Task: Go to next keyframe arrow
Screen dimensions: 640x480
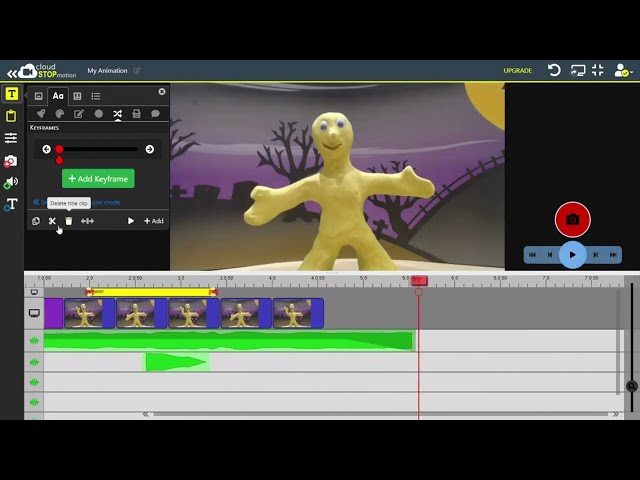Action: pos(150,149)
